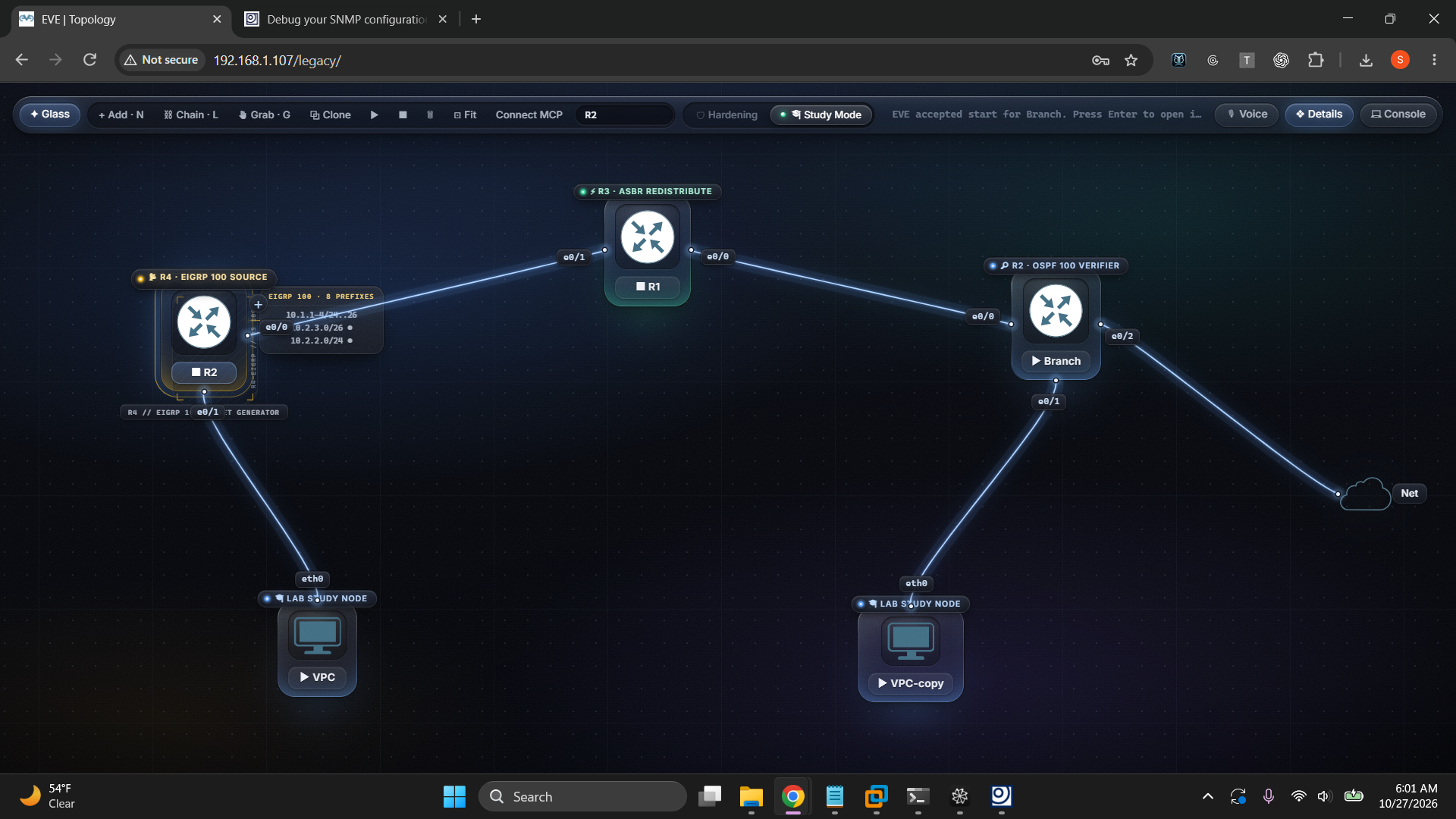Click the R2 router icon in R4 node
The height and width of the screenshot is (819, 1456).
pos(204,322)
